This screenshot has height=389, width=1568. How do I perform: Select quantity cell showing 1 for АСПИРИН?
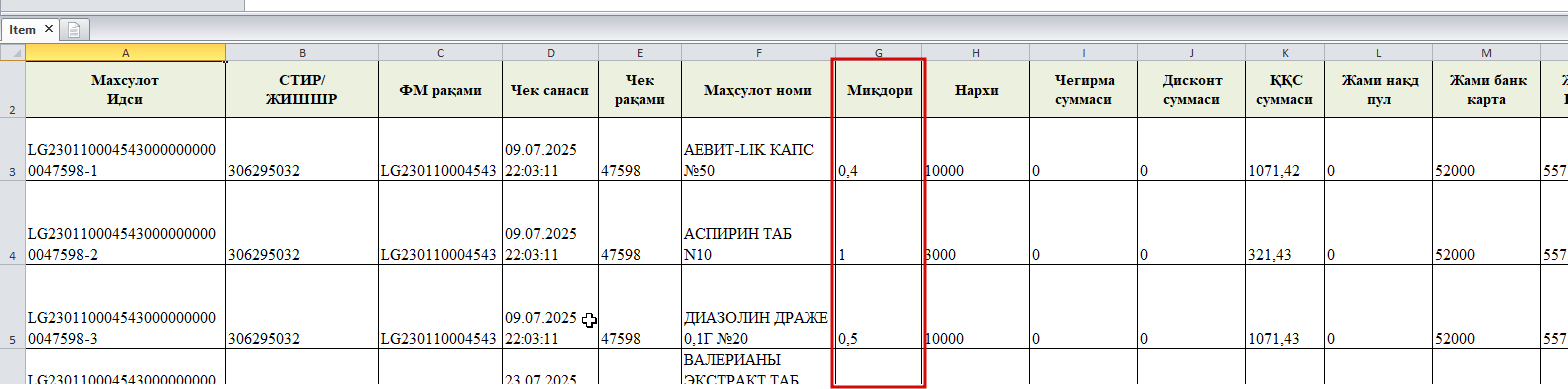(x=878, y=222)
